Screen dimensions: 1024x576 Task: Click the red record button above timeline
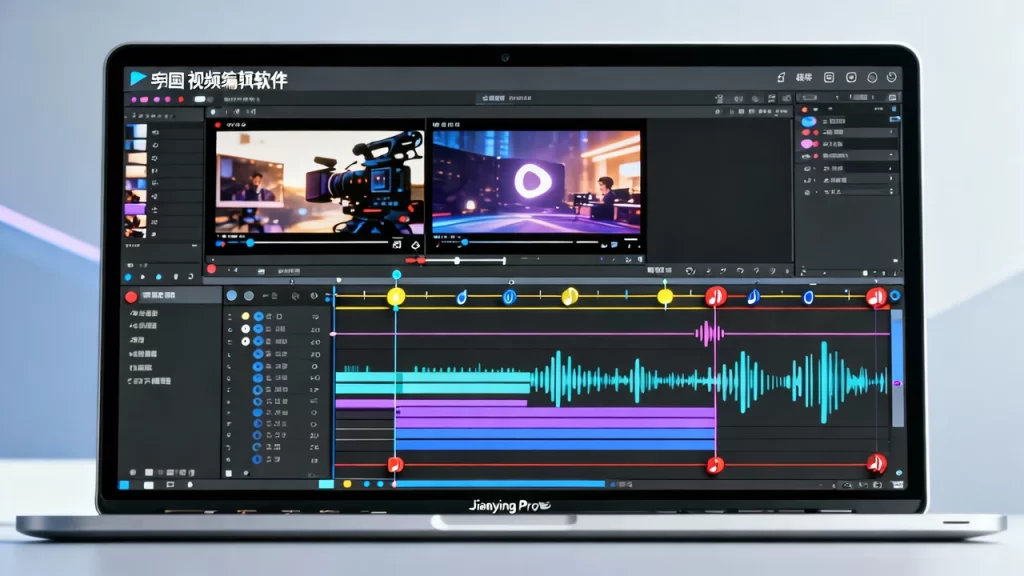coord(211,269)
